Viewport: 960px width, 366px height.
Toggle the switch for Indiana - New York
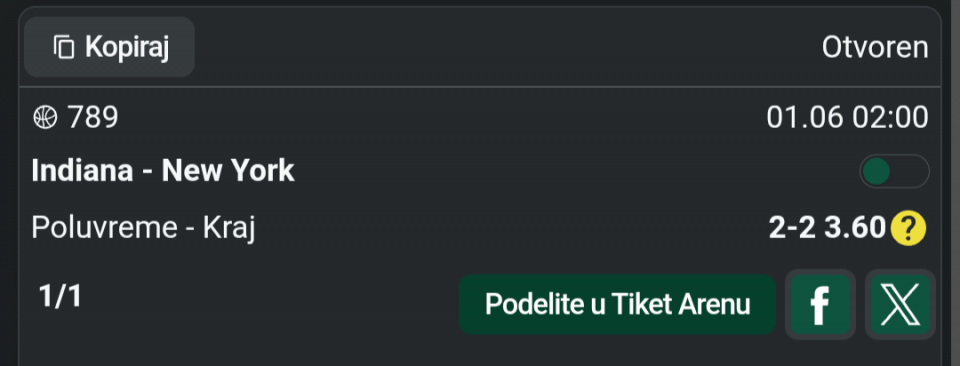point(894,171)
